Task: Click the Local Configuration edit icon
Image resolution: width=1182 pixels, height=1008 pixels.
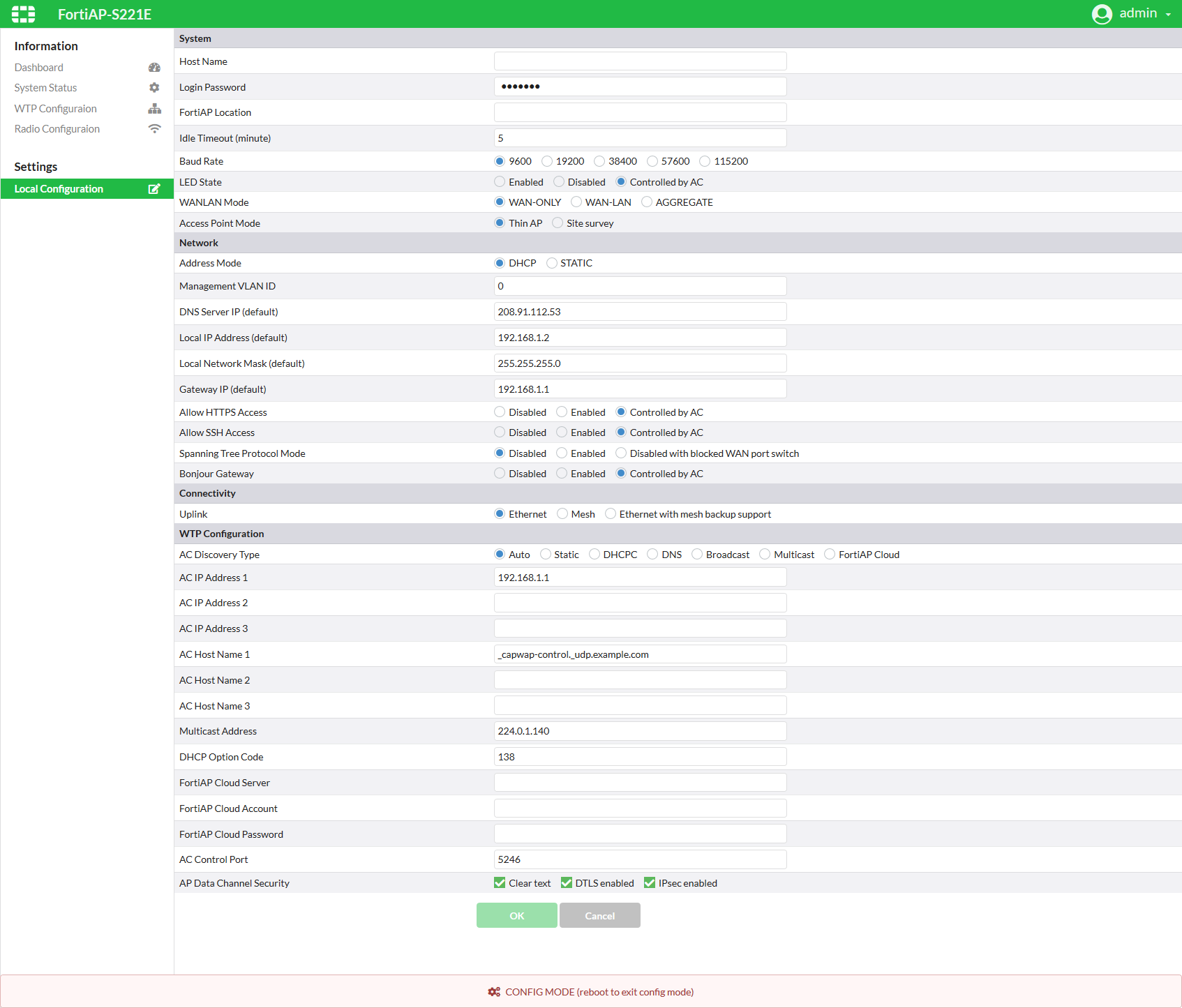Action: [x=154, y=189]
